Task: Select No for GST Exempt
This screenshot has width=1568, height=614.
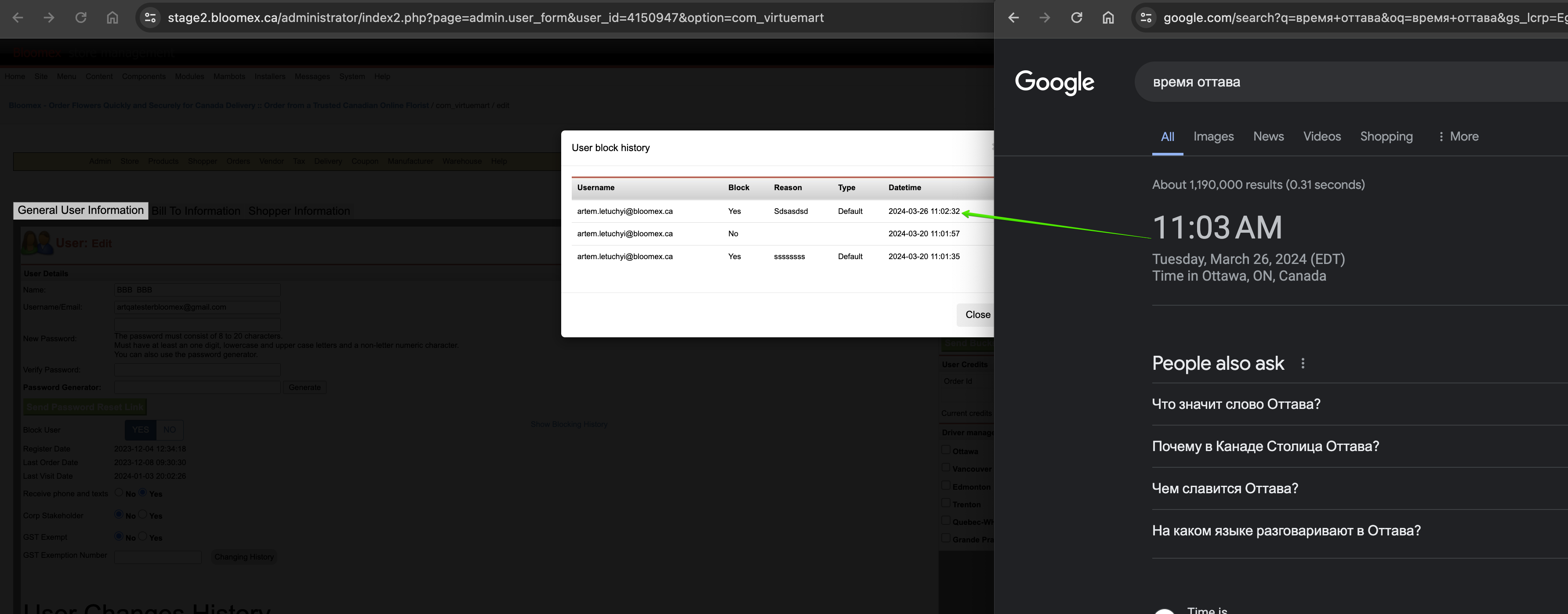Action: click(119, 536)
